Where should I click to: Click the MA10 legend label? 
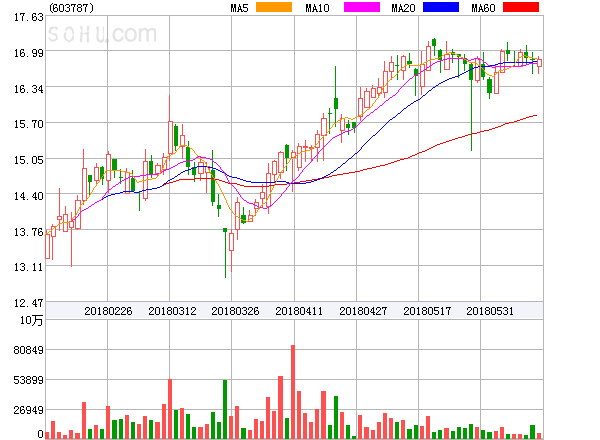[x=317, y=8]
